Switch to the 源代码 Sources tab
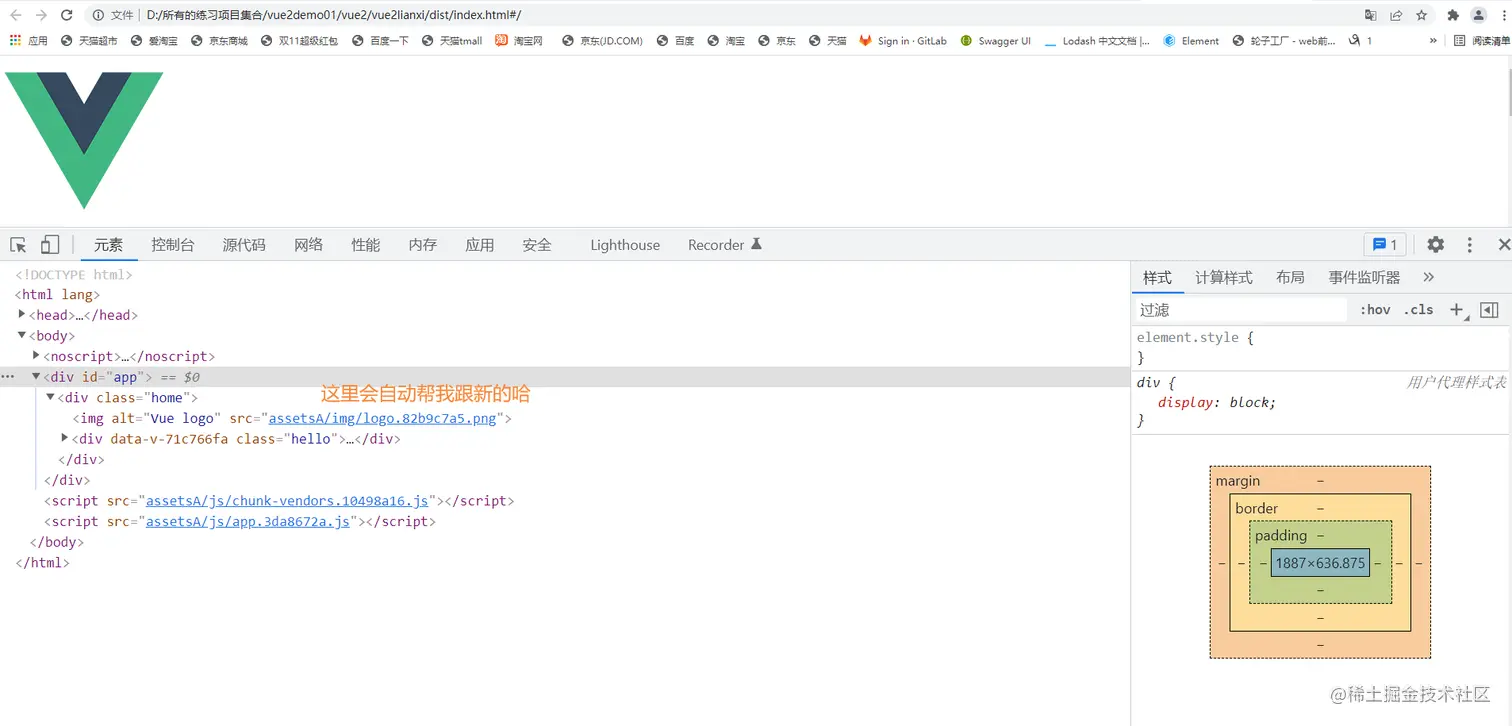This screenshot has width=1512, height=726. coord(244,245)
